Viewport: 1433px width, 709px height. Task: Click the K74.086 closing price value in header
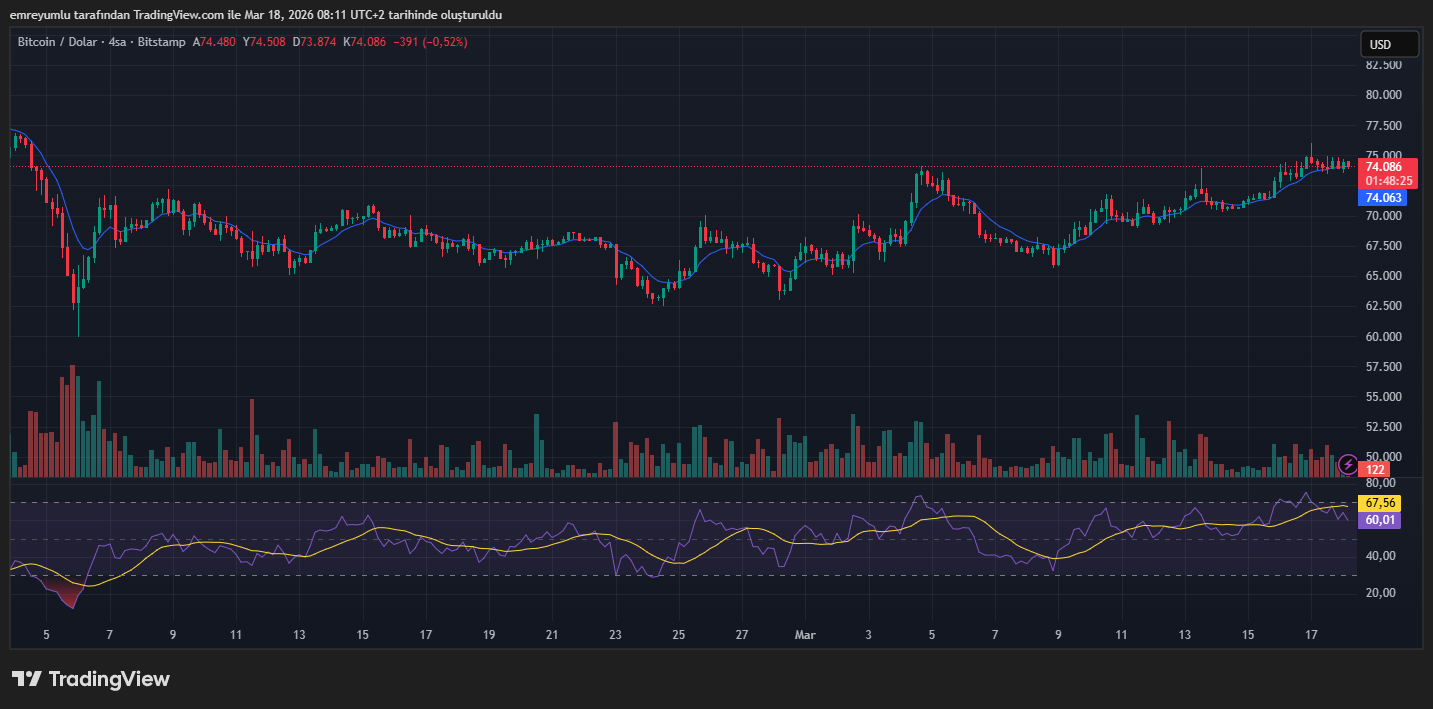coord(364,42)
